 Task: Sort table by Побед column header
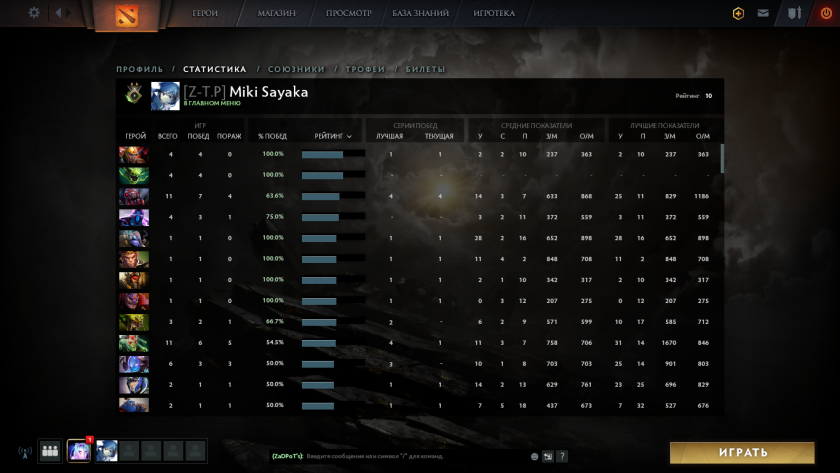pyautogui.click(x=198, y=136)
